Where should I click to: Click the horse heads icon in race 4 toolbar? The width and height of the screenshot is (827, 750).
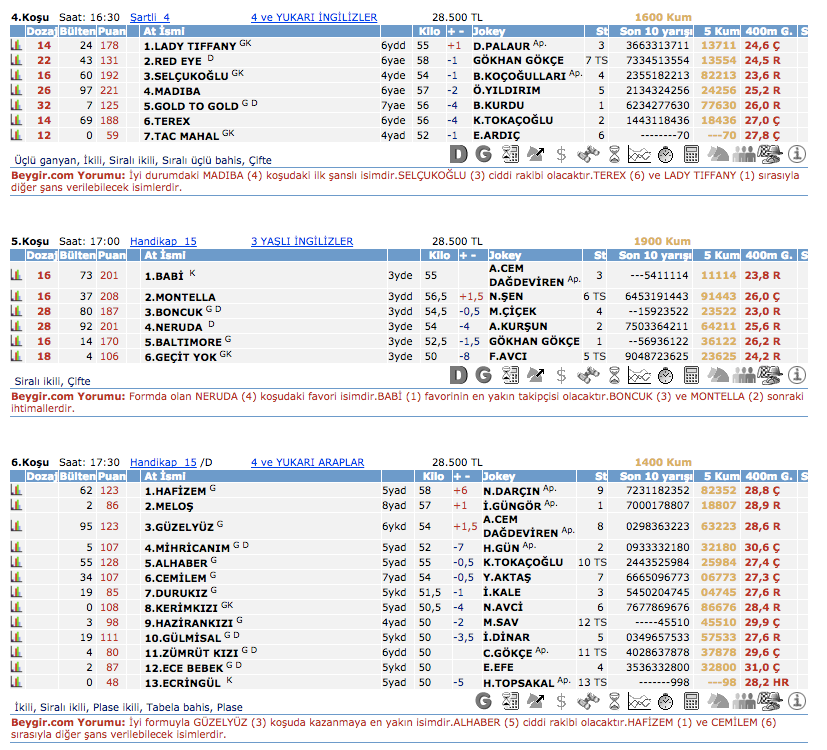716,154
